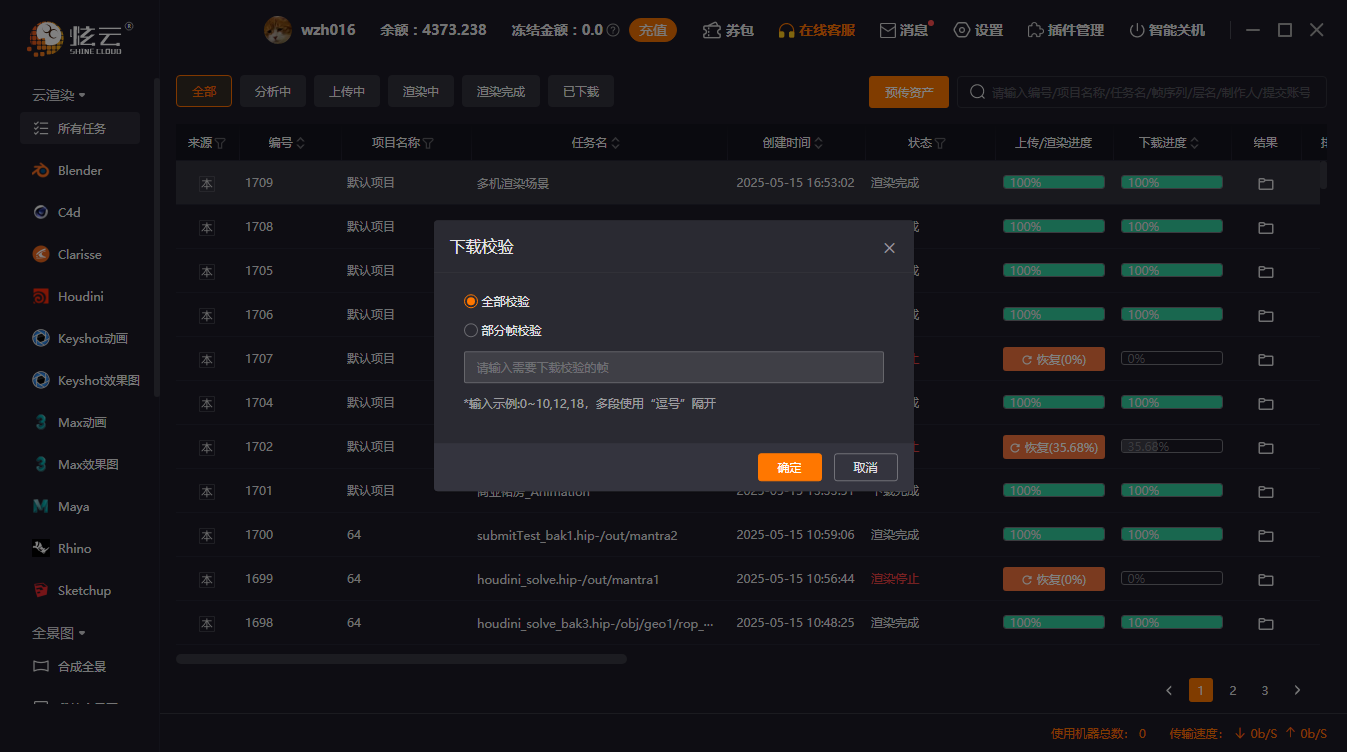Select 部分帧校验 radio option
1347x752 pixels.
[503, 330]
